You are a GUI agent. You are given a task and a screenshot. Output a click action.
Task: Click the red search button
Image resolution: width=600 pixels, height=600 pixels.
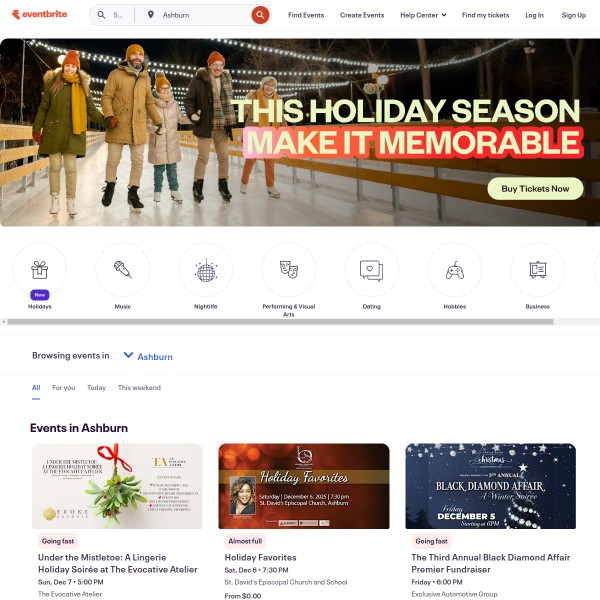pos(260,15)
